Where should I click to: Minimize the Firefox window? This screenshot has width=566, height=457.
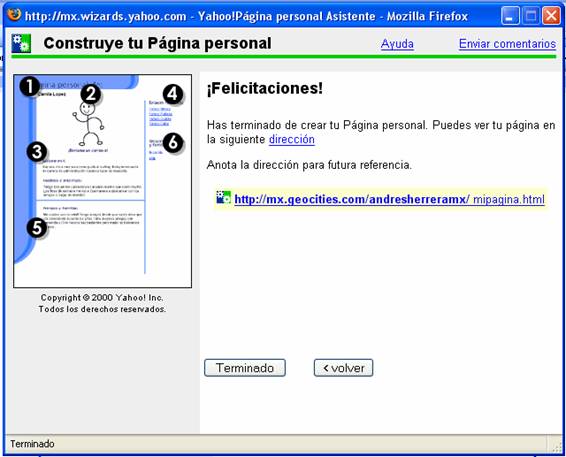click(x=510, y=16)
